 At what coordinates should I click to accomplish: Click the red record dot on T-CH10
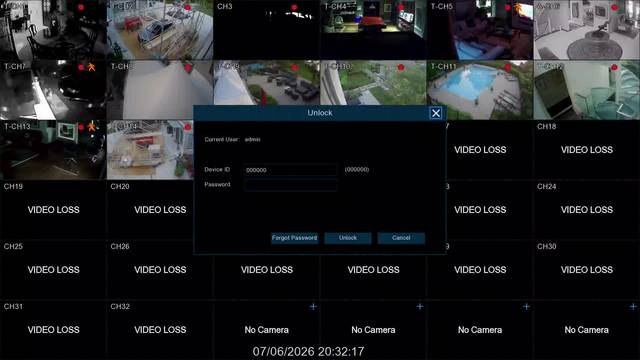[401, 67]
